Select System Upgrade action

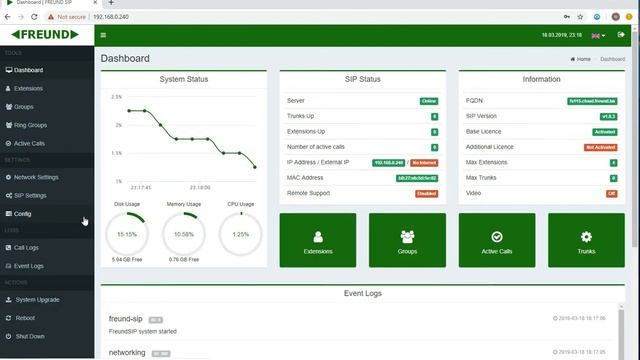pyautogui.click(x=47, y=300)
